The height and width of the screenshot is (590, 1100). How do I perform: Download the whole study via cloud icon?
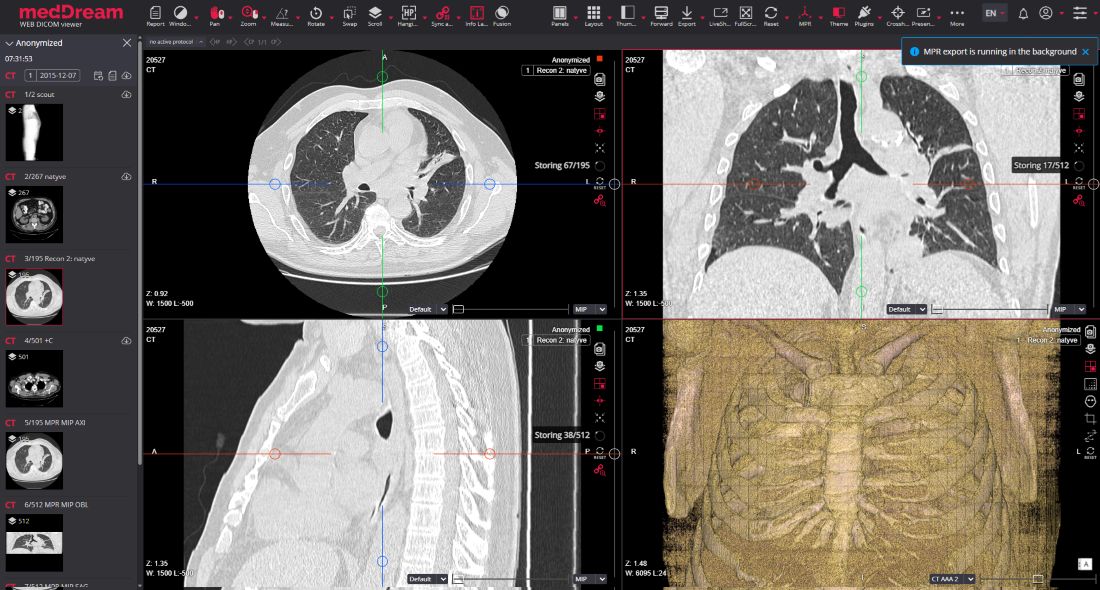(126, 76)
